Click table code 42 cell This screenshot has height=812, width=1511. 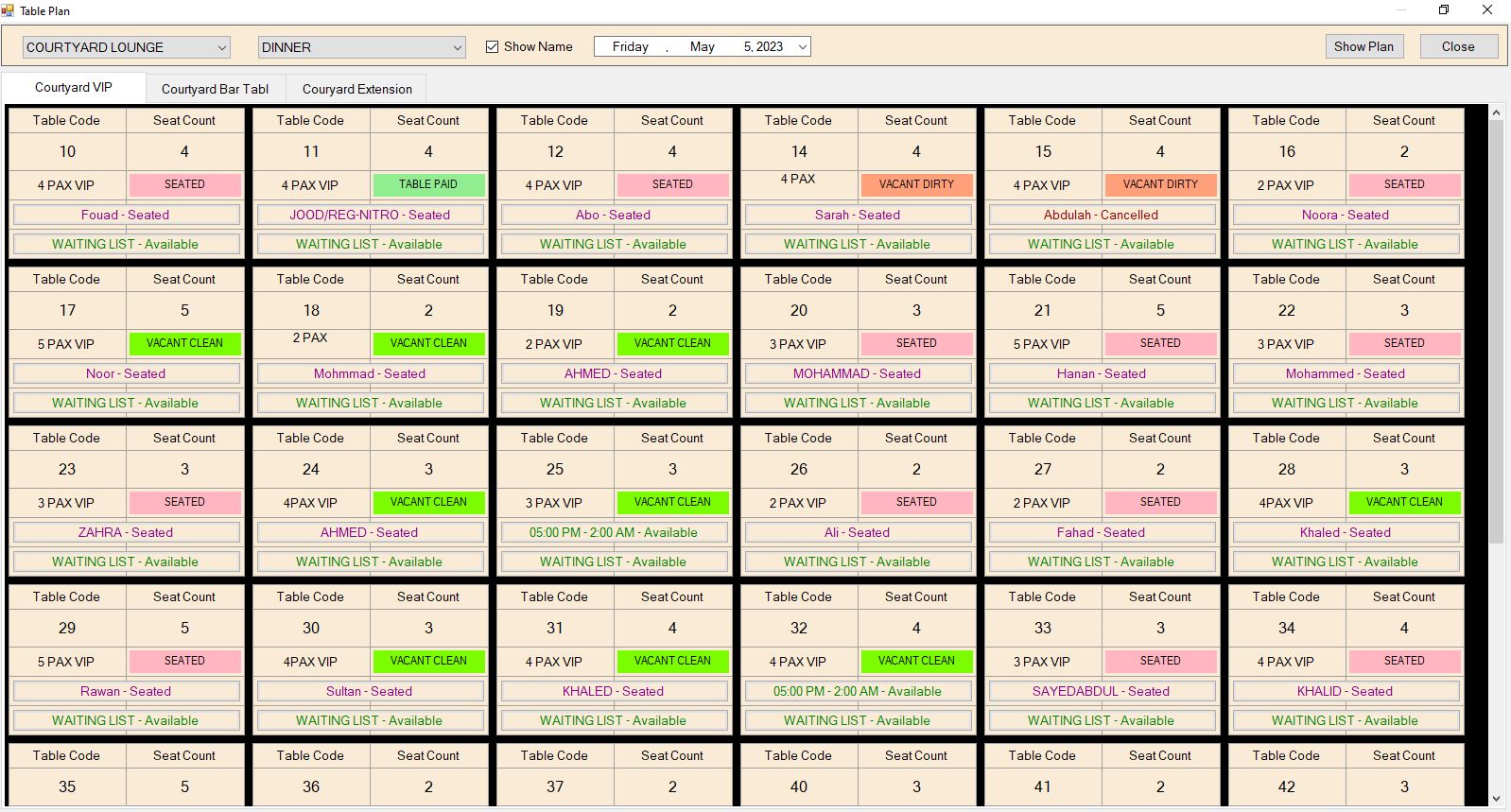1287,786
